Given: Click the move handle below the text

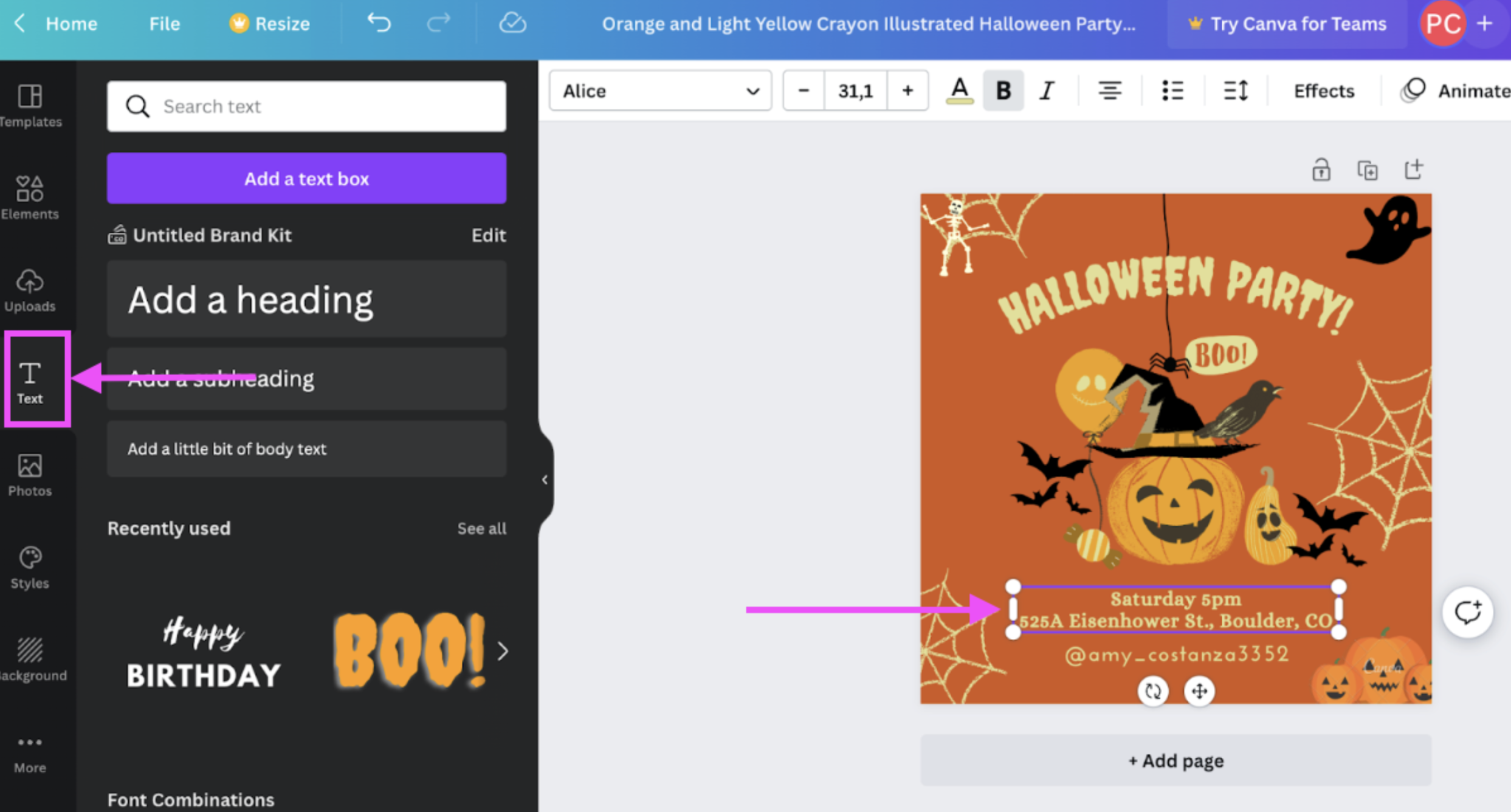Looking at the screenshot, I should pyautogui.click(x=1199, y=691).
